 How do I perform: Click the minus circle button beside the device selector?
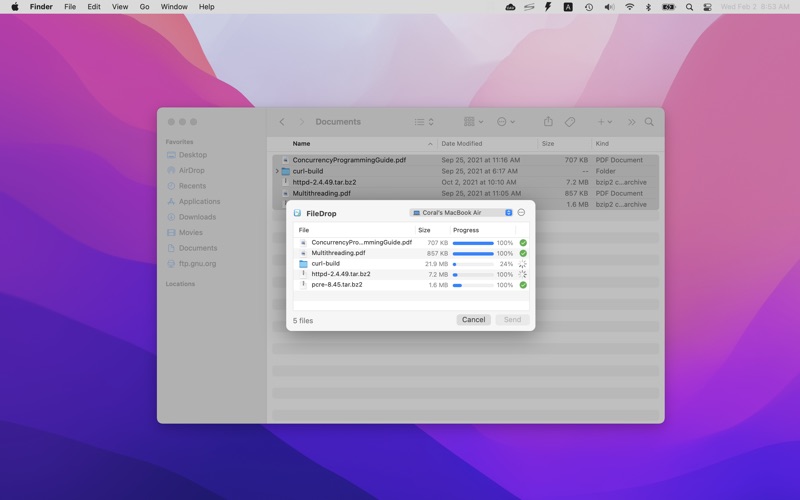(x=521, y=212)
